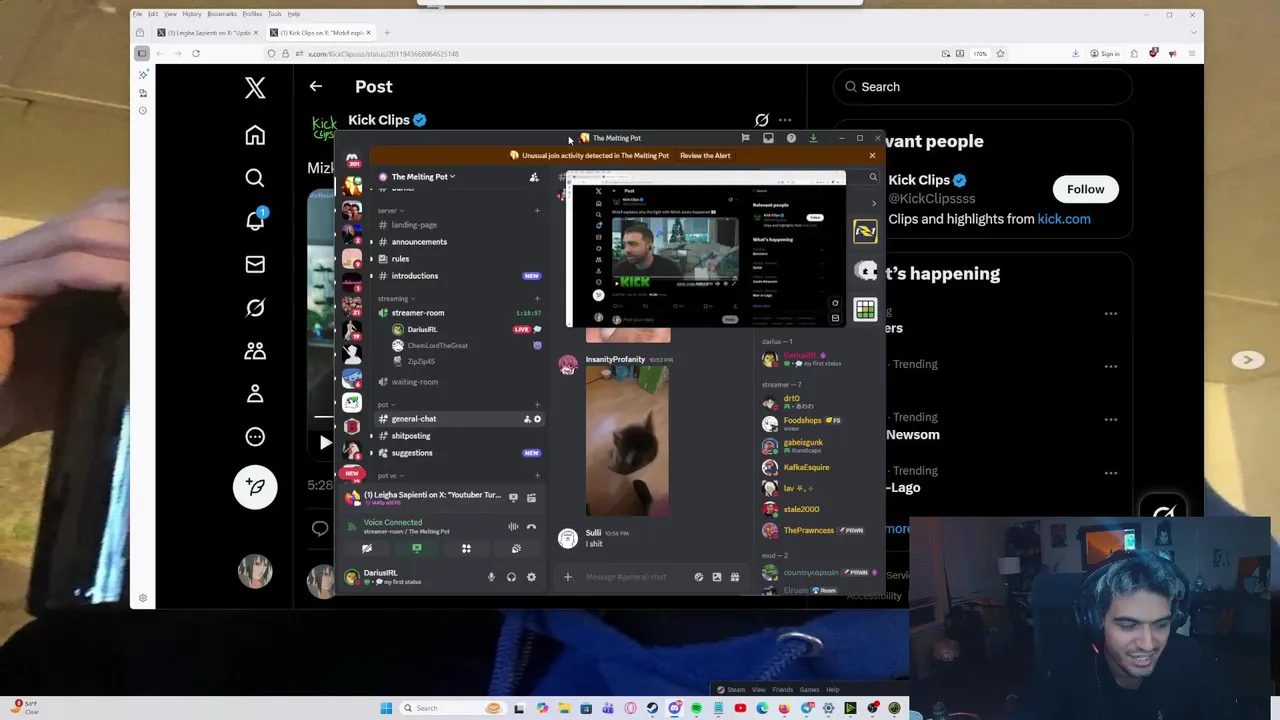Open X Notifications bell icon

tap(255, 220)
